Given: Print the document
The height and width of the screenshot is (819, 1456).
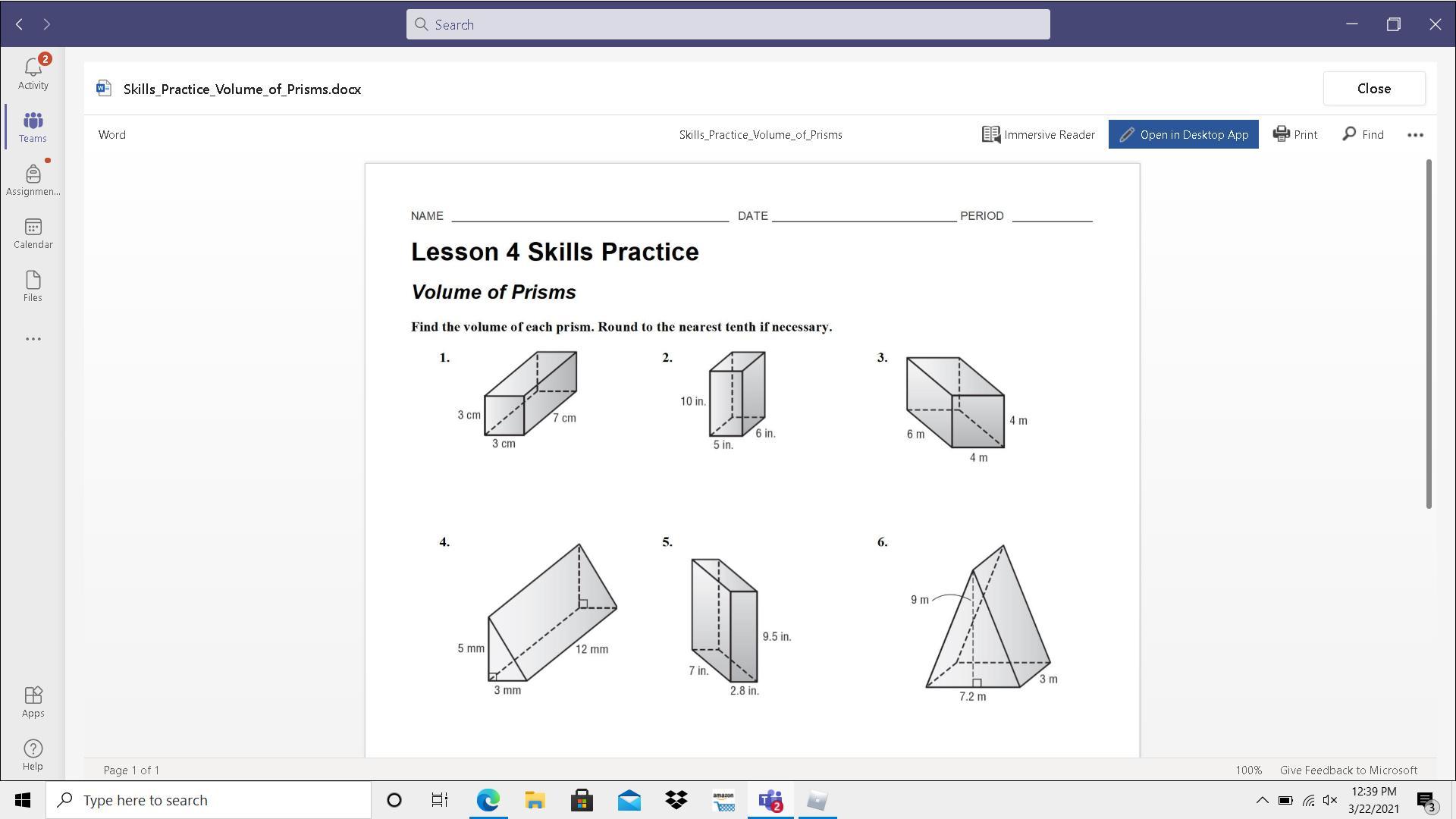Looking at the screenshot, I should click(1294, 134).
